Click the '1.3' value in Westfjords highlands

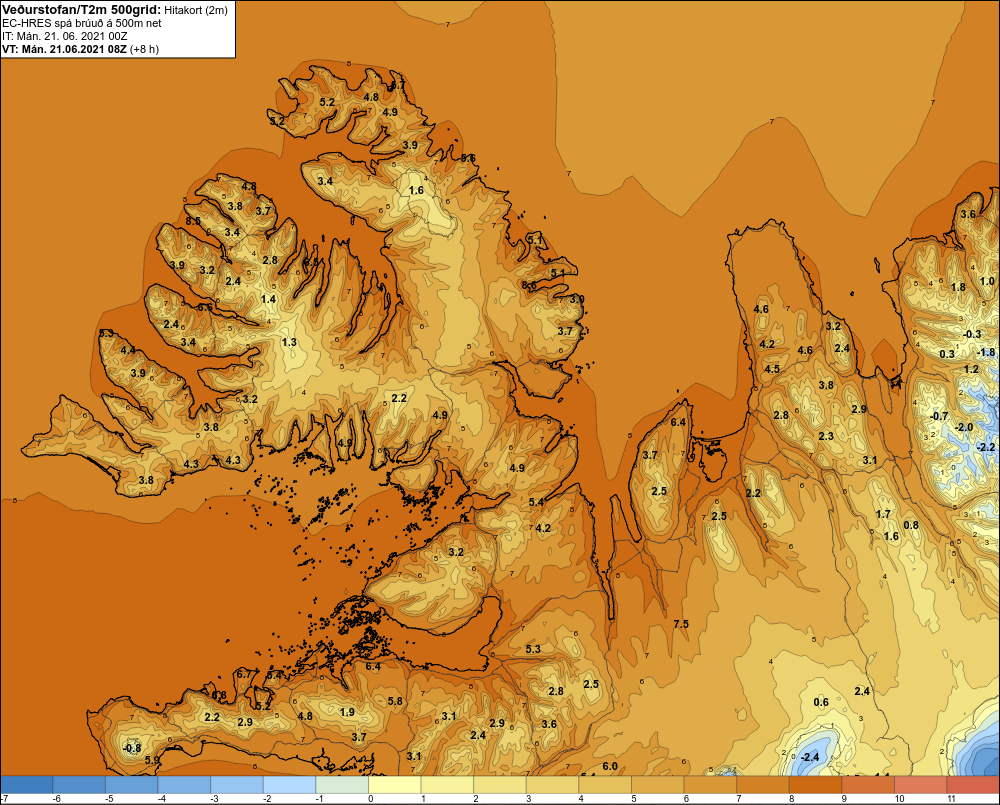coord(289,342)
